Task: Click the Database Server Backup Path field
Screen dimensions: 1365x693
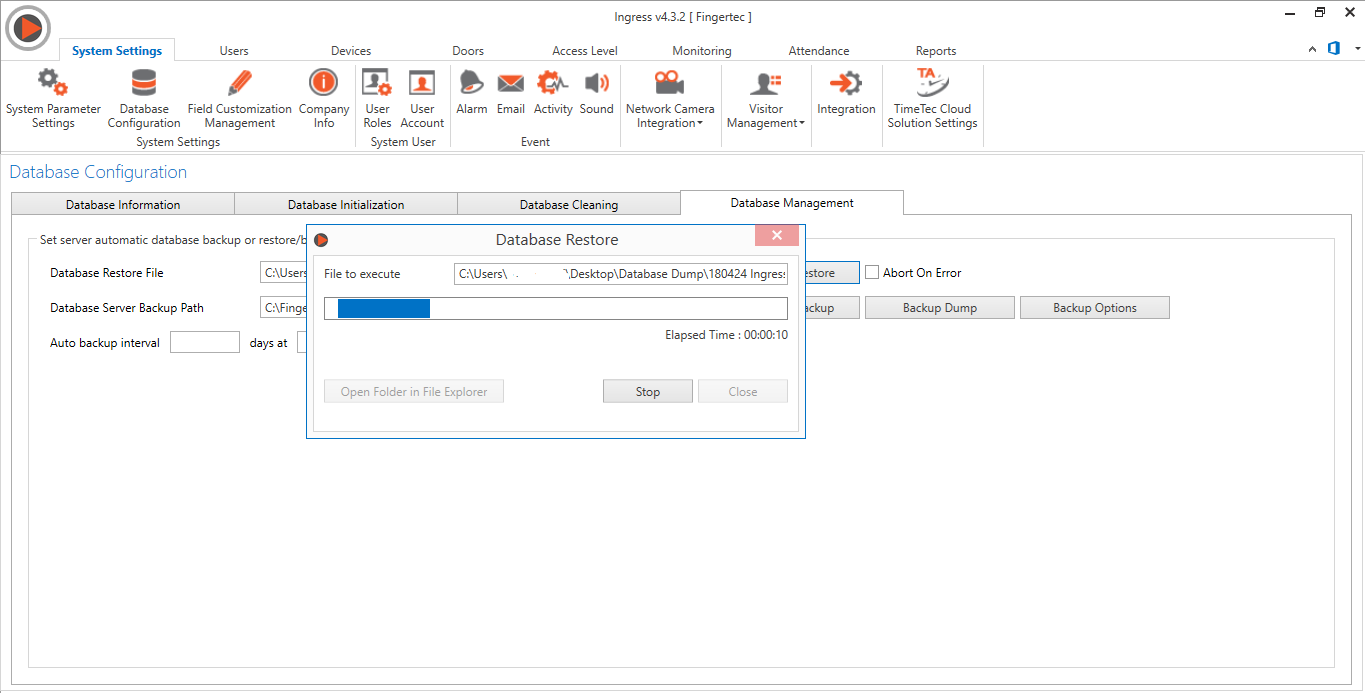Action: [283, 307]
